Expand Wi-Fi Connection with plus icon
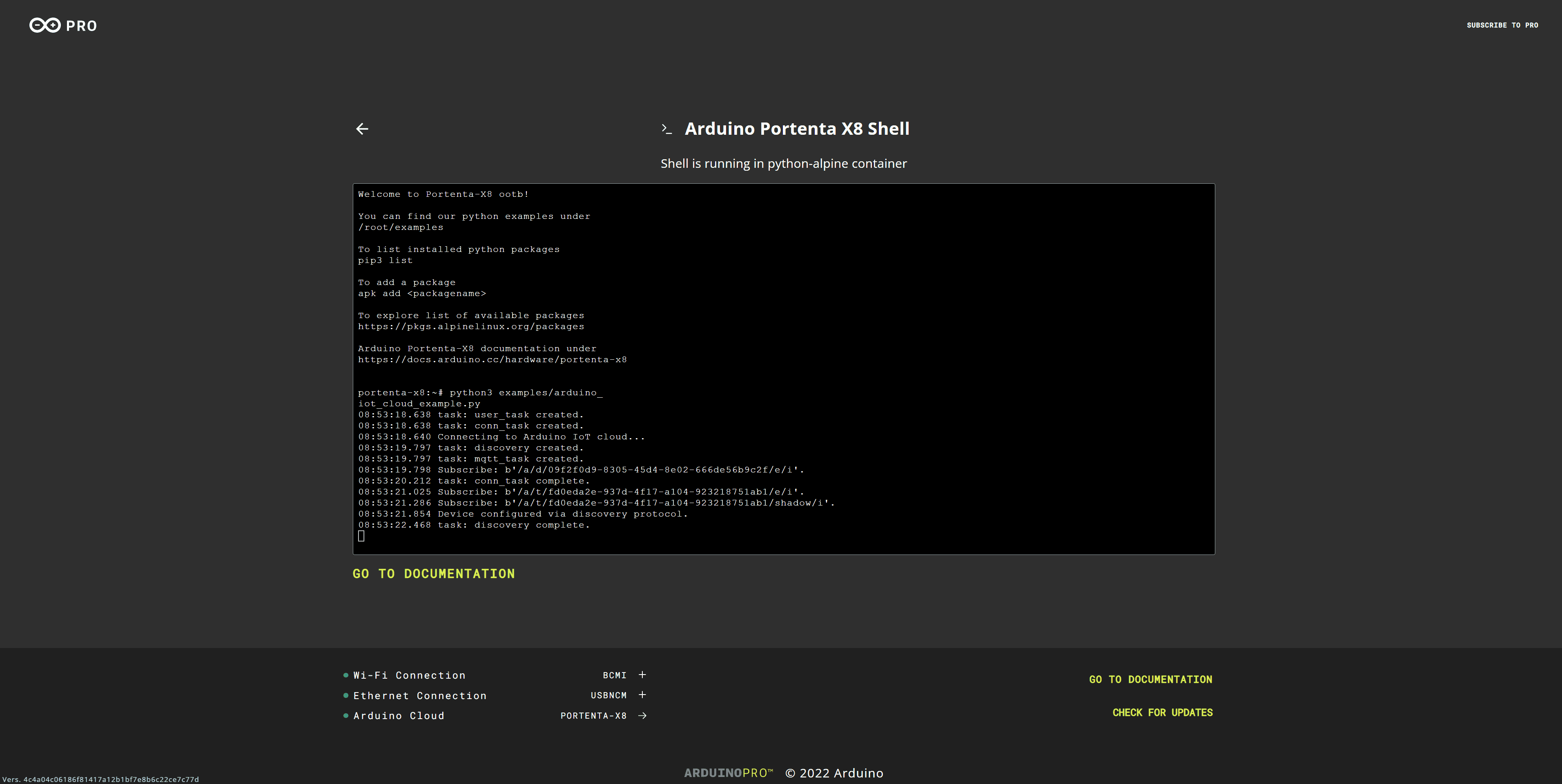 point(642,675)
